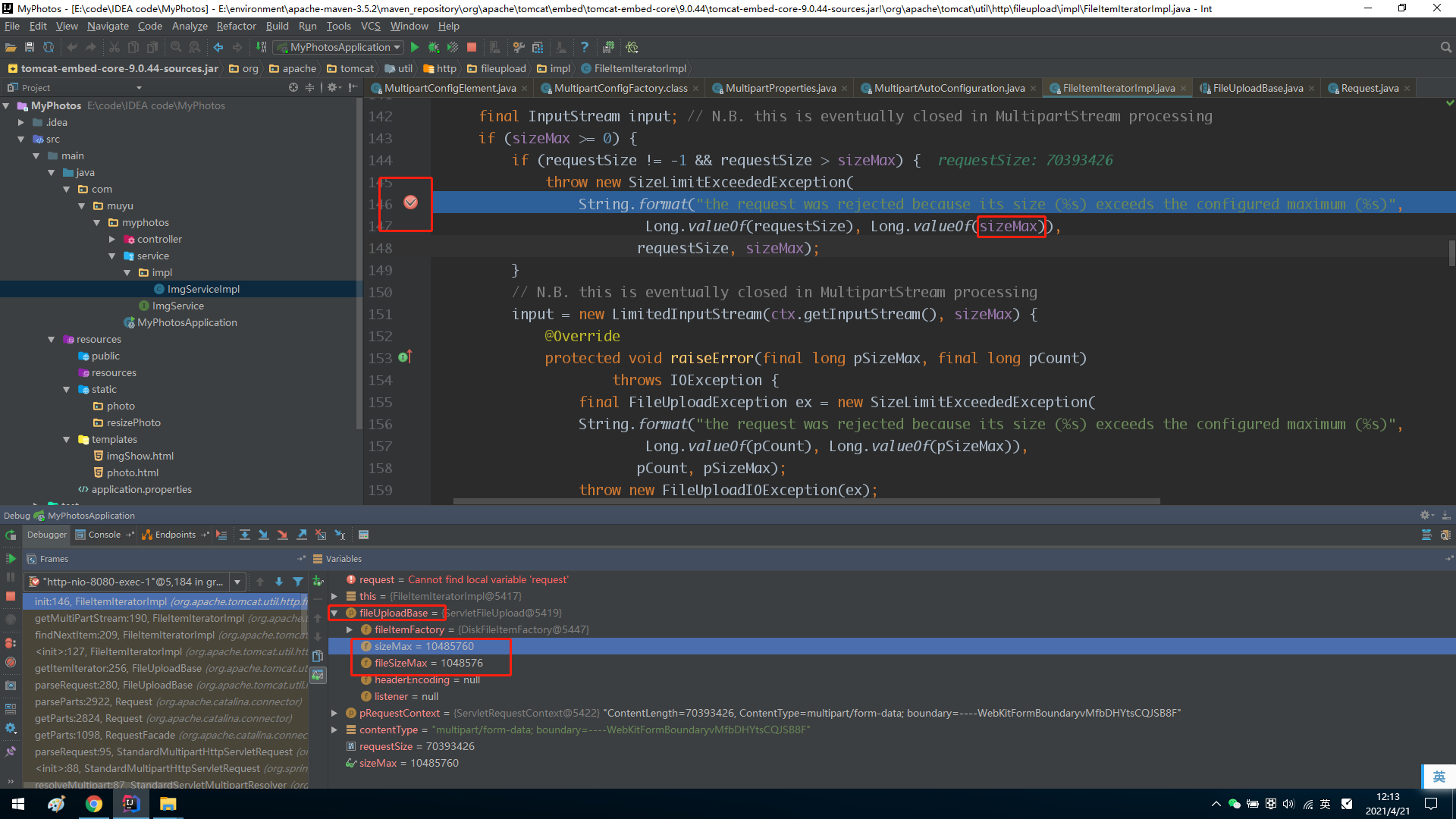Open the Evaluate Expression calculator icon
1456x819 pixels.
[x=363, y=535]
